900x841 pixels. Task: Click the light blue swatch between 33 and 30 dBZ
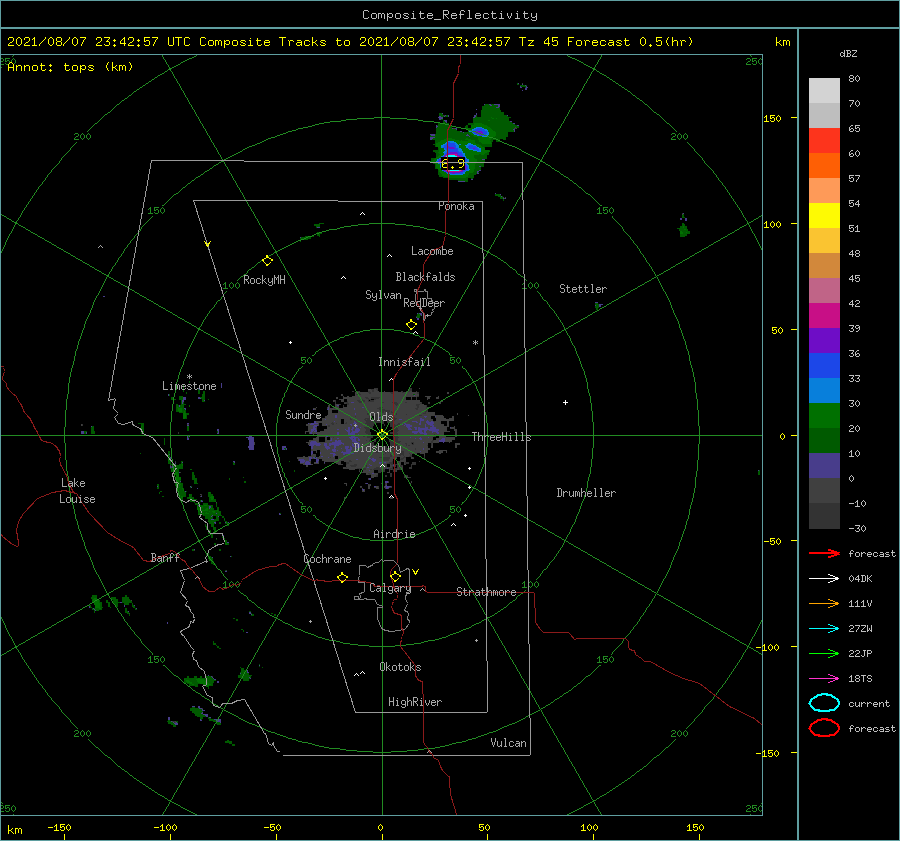click(x=824, y=390)
